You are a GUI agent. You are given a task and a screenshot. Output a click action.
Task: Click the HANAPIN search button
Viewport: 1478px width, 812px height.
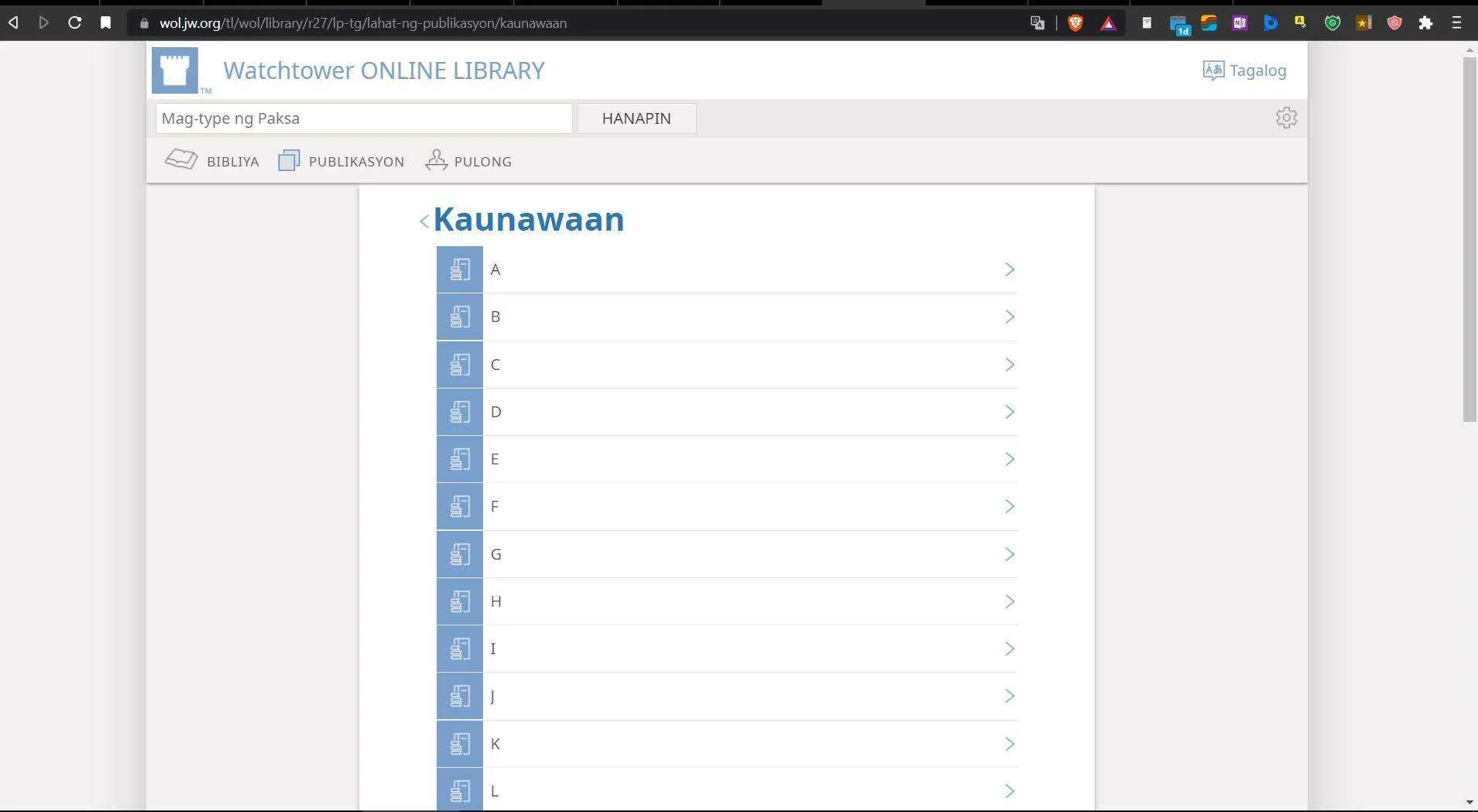tap(636, 118)
